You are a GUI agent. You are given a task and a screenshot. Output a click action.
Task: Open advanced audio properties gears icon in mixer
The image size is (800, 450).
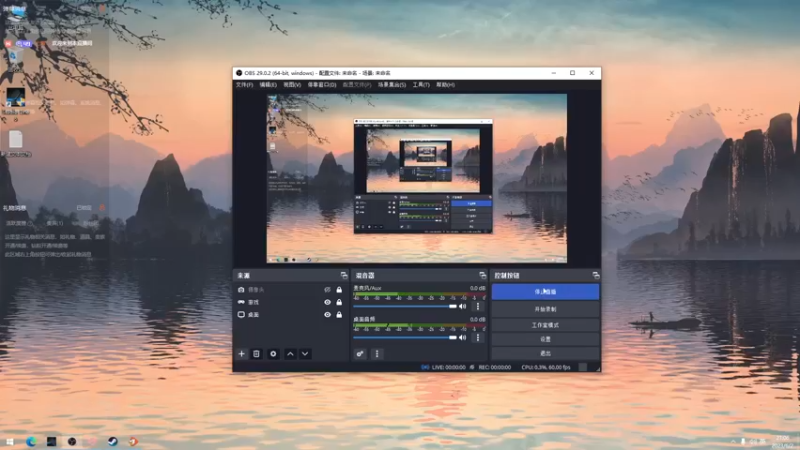click(x=360, y=354)
